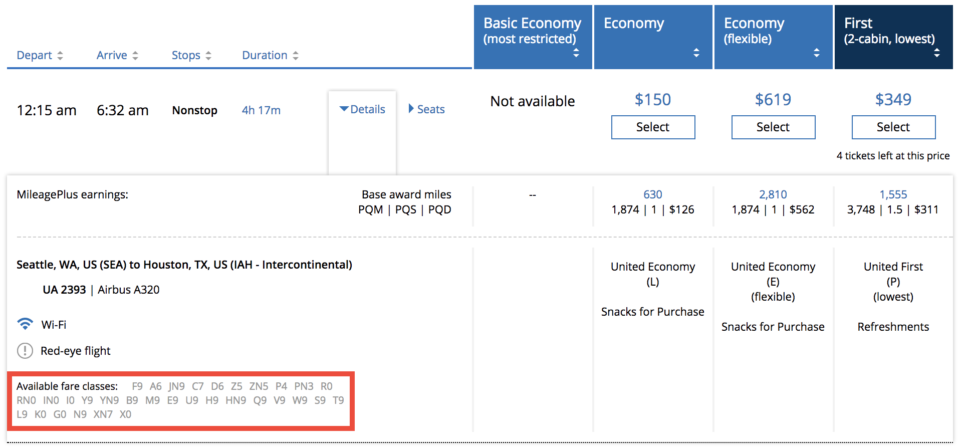Select the $619 flexible Economy fare
960x448 pixels.
[773, 127]
